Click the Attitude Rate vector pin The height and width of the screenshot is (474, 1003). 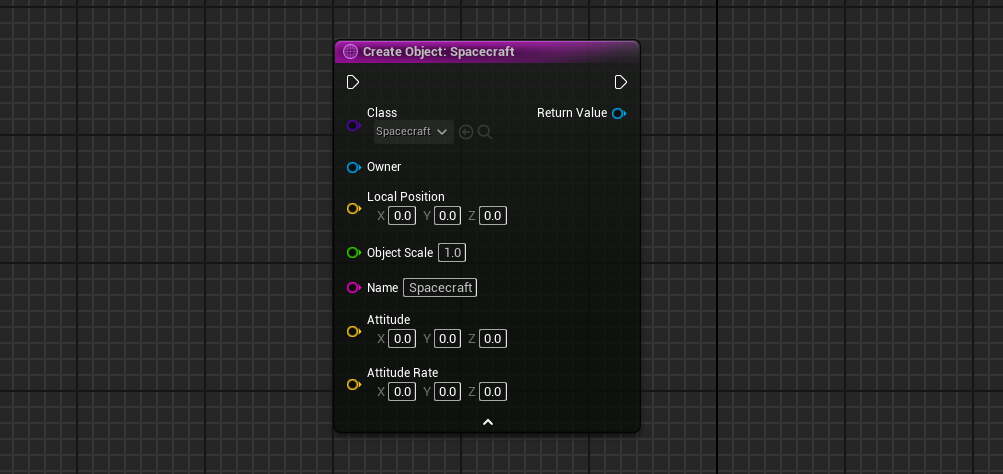coord(353,385)
